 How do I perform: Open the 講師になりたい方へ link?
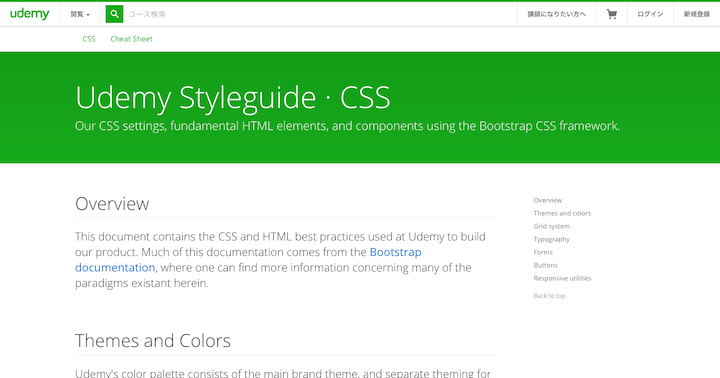point(557,14)
